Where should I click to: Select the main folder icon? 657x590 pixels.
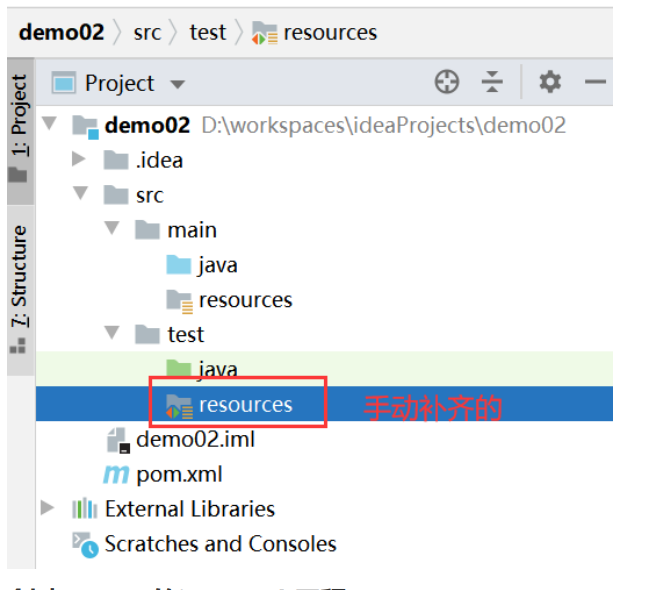pyautogui.click(x=147, y=230)
